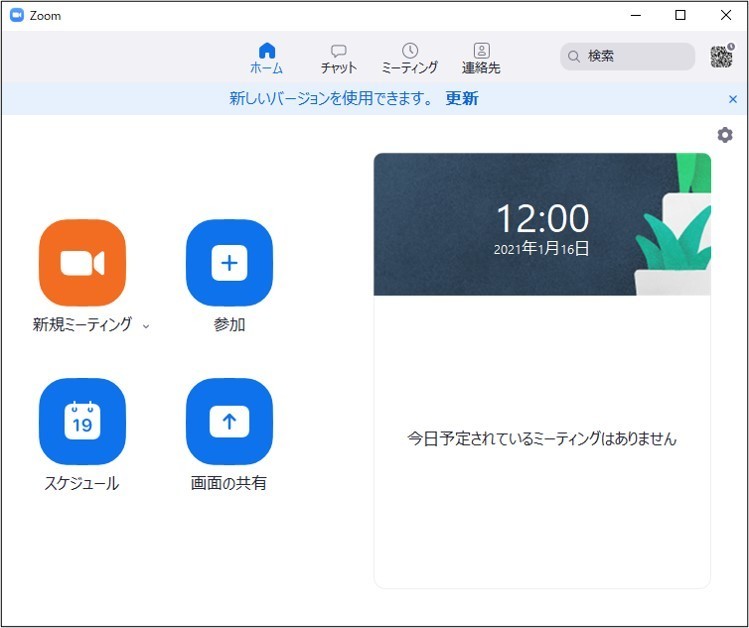
Task: Click the 今日予定されているミーティングはありません message area
Action: (x=542, y=438)
